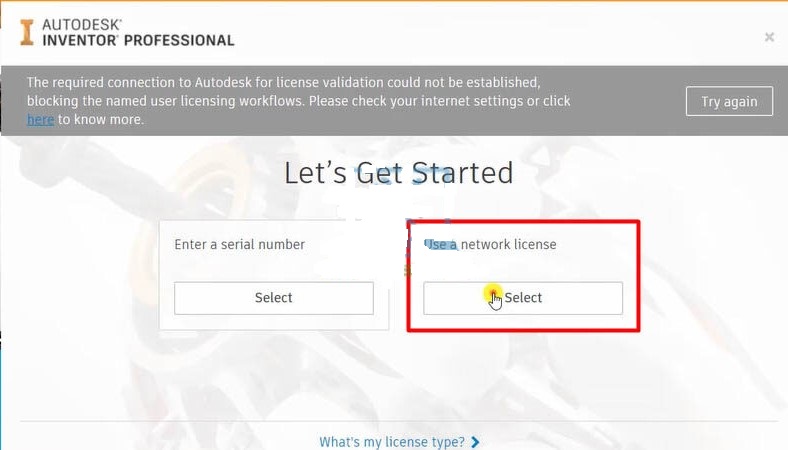Click Select under Use a network license
Screen dimensions: 788x450
tap(523, 298)
